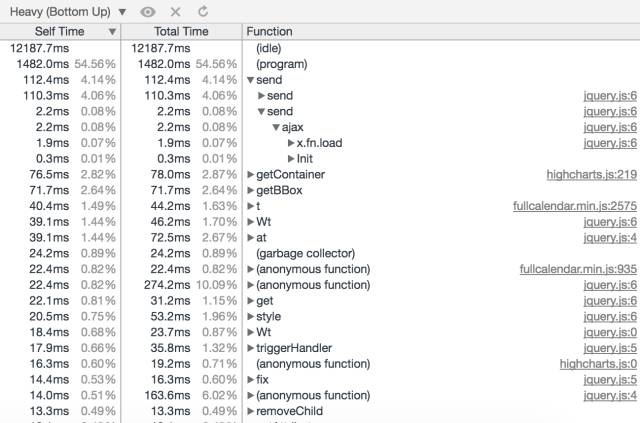Expand anonymous function with 163.6ms total
This screenshot has width=640, height=423.
251,396
